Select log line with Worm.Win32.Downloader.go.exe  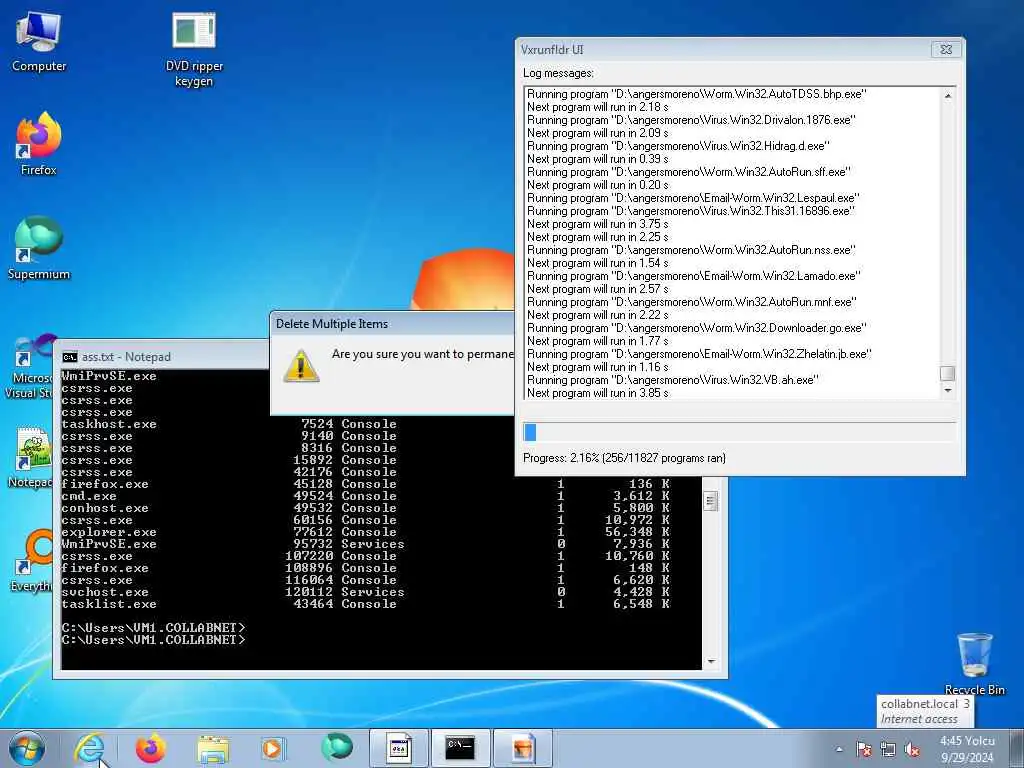697,328
